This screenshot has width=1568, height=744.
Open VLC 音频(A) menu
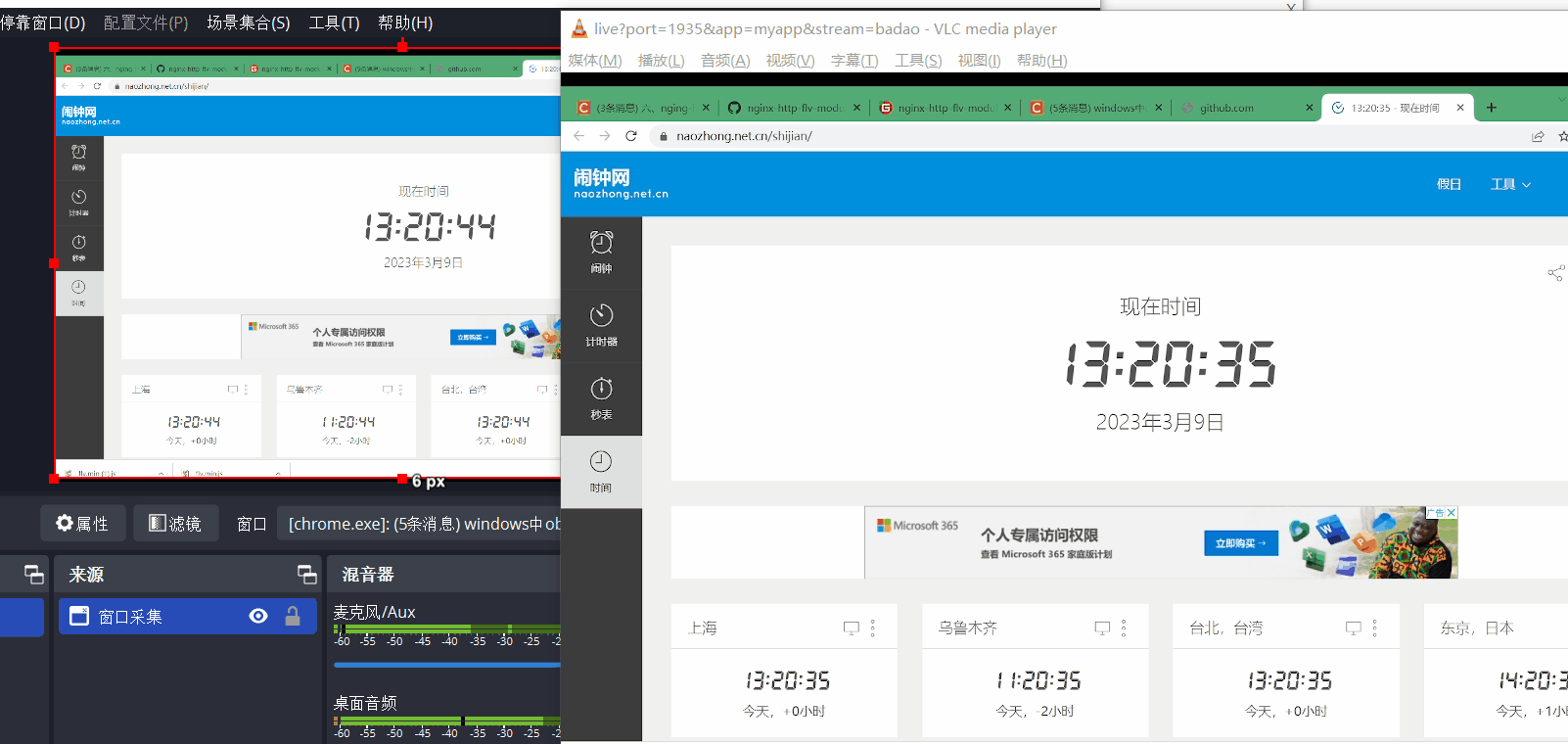pos(725,60)
